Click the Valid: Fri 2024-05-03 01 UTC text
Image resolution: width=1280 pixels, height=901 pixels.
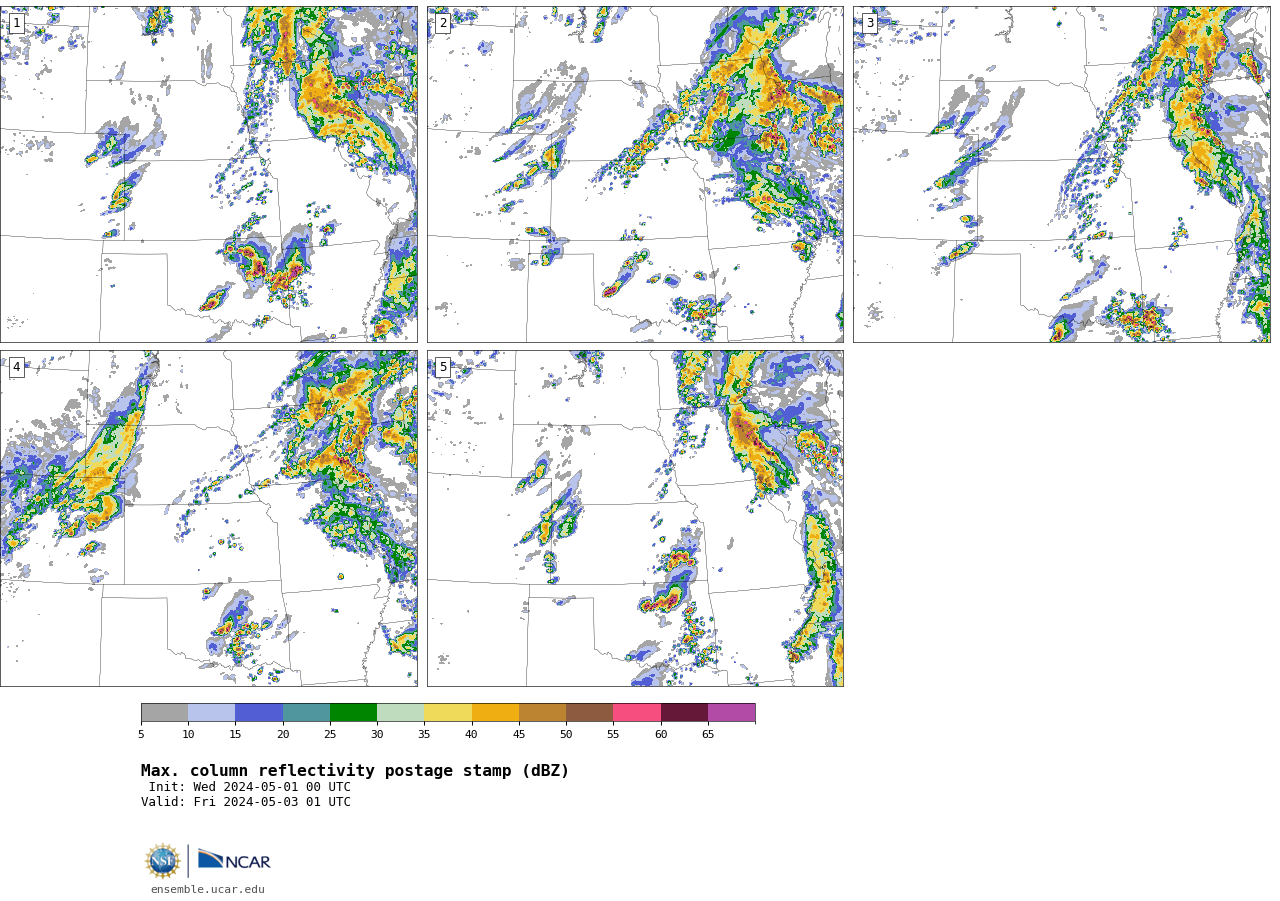246,802
